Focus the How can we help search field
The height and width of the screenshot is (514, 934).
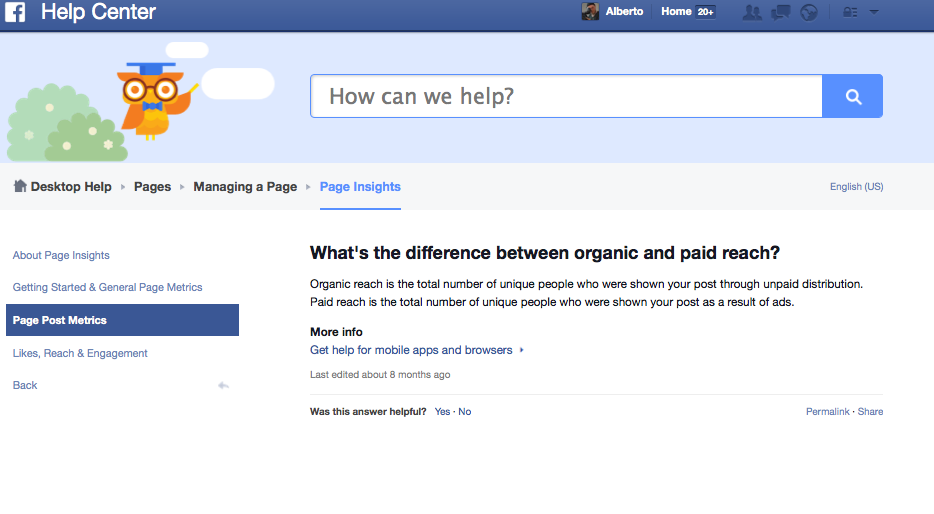point(566,96)
